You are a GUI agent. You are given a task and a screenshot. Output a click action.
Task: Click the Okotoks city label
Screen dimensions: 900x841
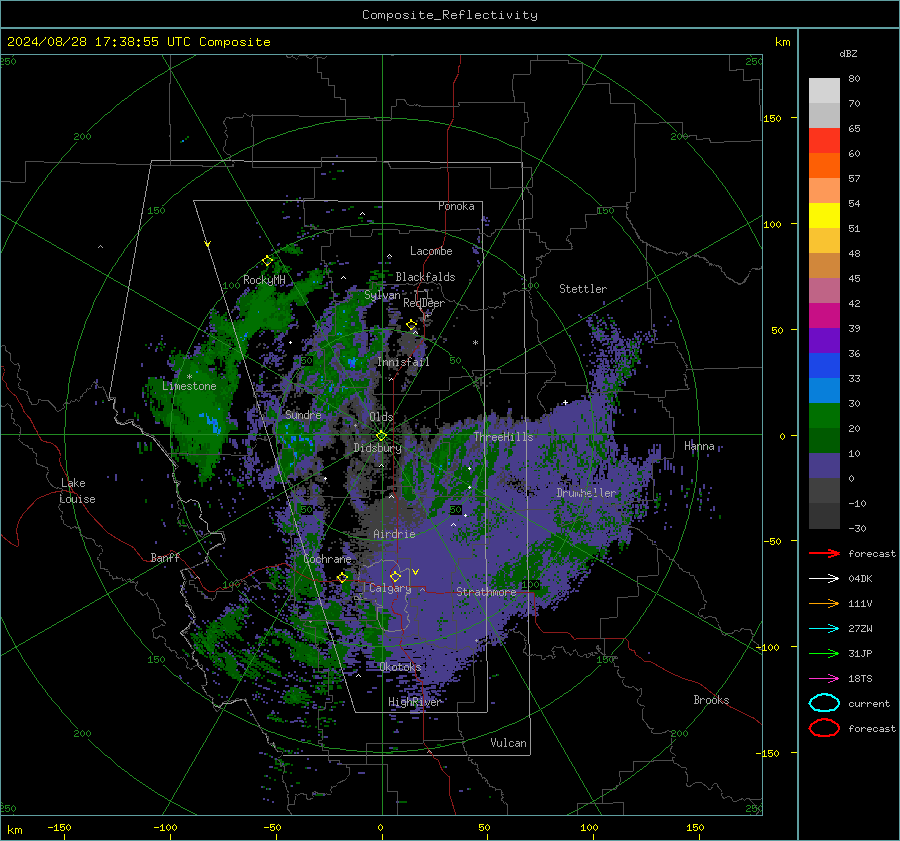(x=400, y=666)
